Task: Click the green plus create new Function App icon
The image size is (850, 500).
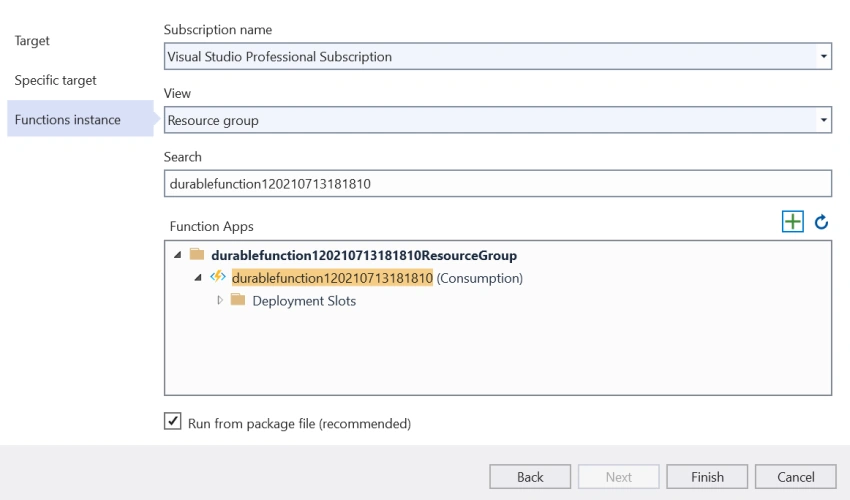Action: (793, 222)
